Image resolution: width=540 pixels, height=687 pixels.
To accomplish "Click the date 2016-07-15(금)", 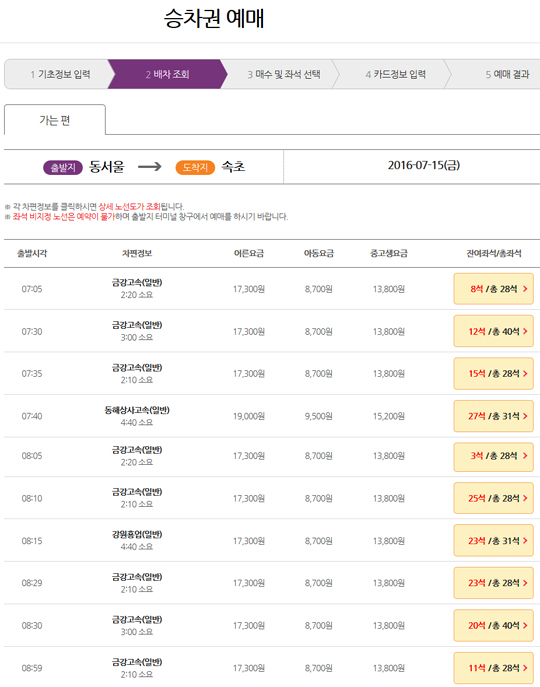I will click(424, 165).
